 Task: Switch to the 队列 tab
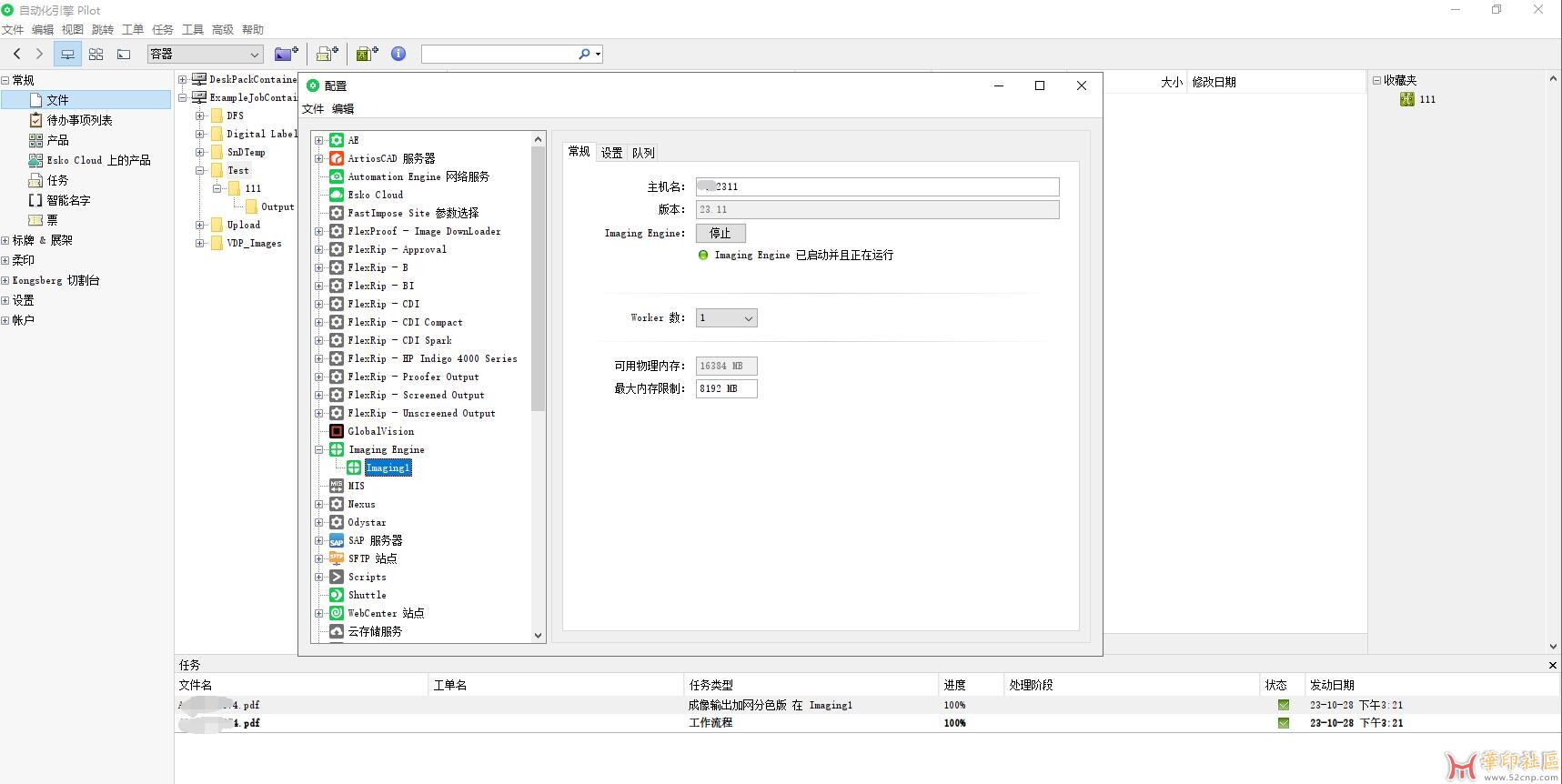coord(643,153)
